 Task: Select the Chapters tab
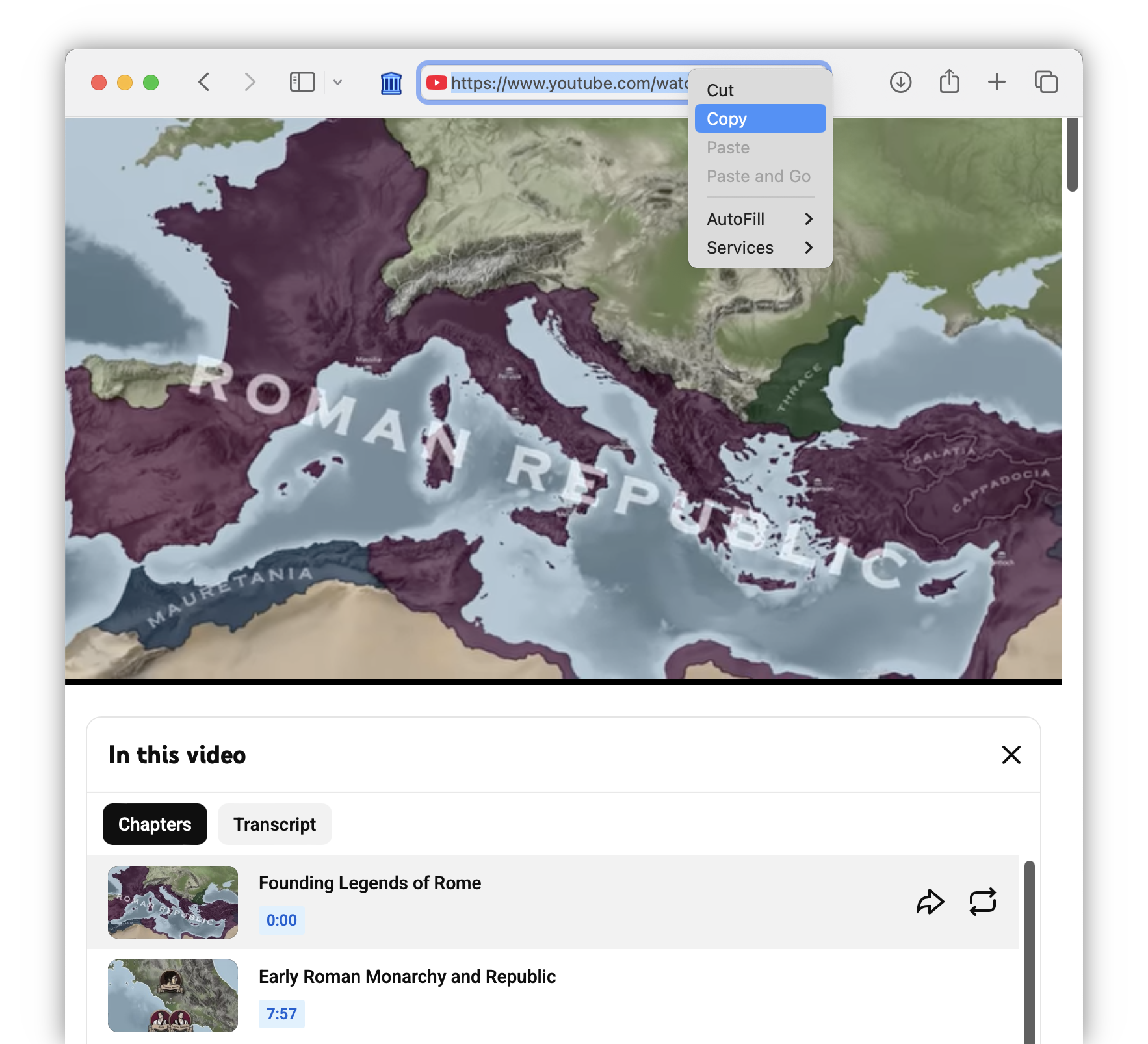pos(155,824)
